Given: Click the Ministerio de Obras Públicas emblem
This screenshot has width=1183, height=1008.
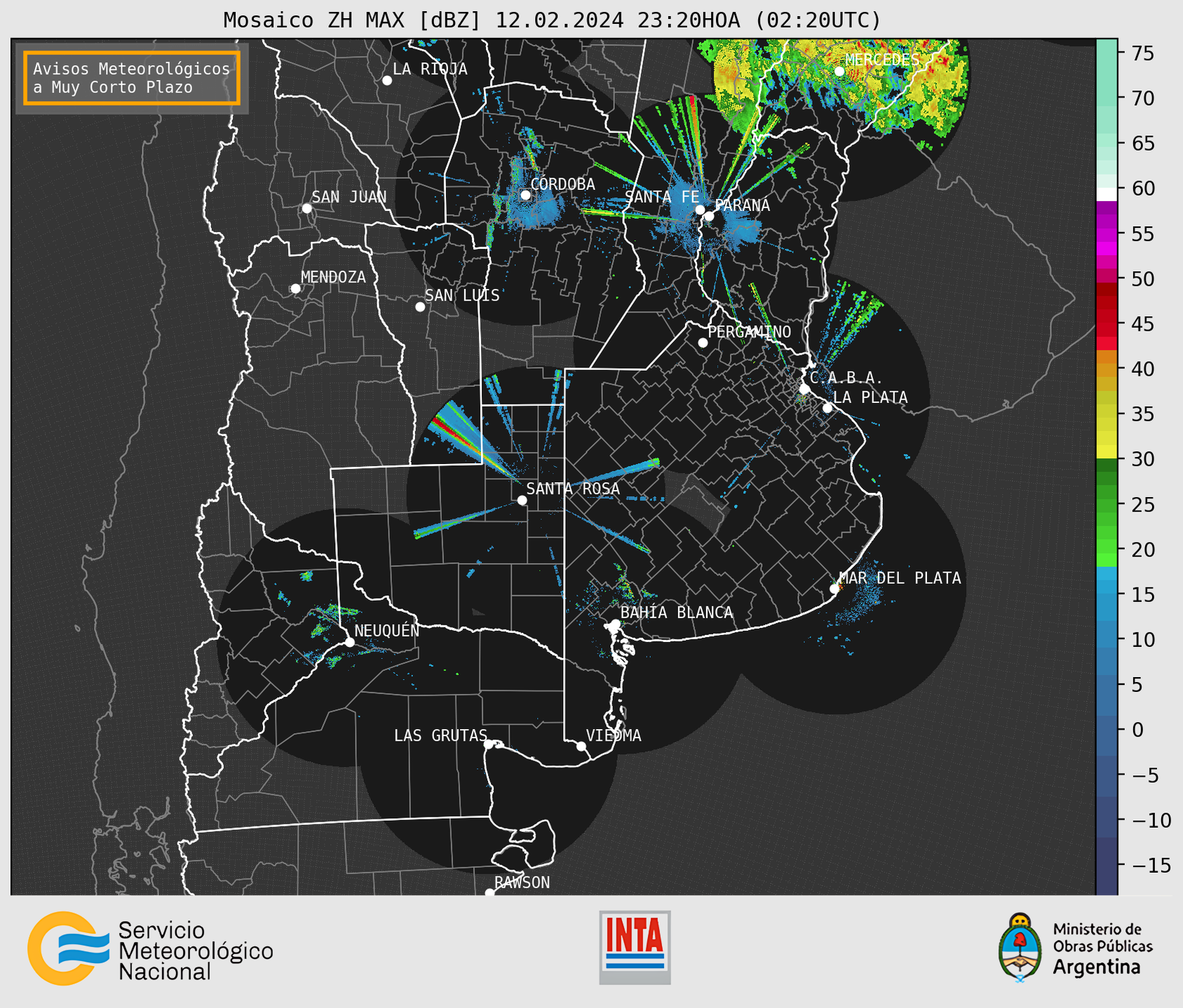Looking at the screenshot, I should [x=1020, y=948].
